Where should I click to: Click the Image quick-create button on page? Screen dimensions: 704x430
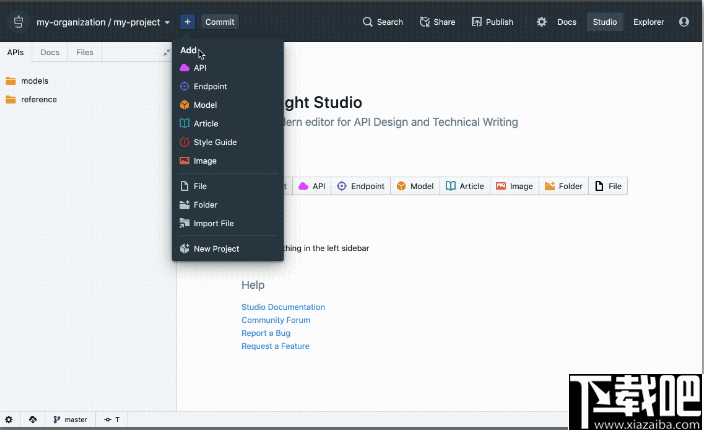coord(514,186)
